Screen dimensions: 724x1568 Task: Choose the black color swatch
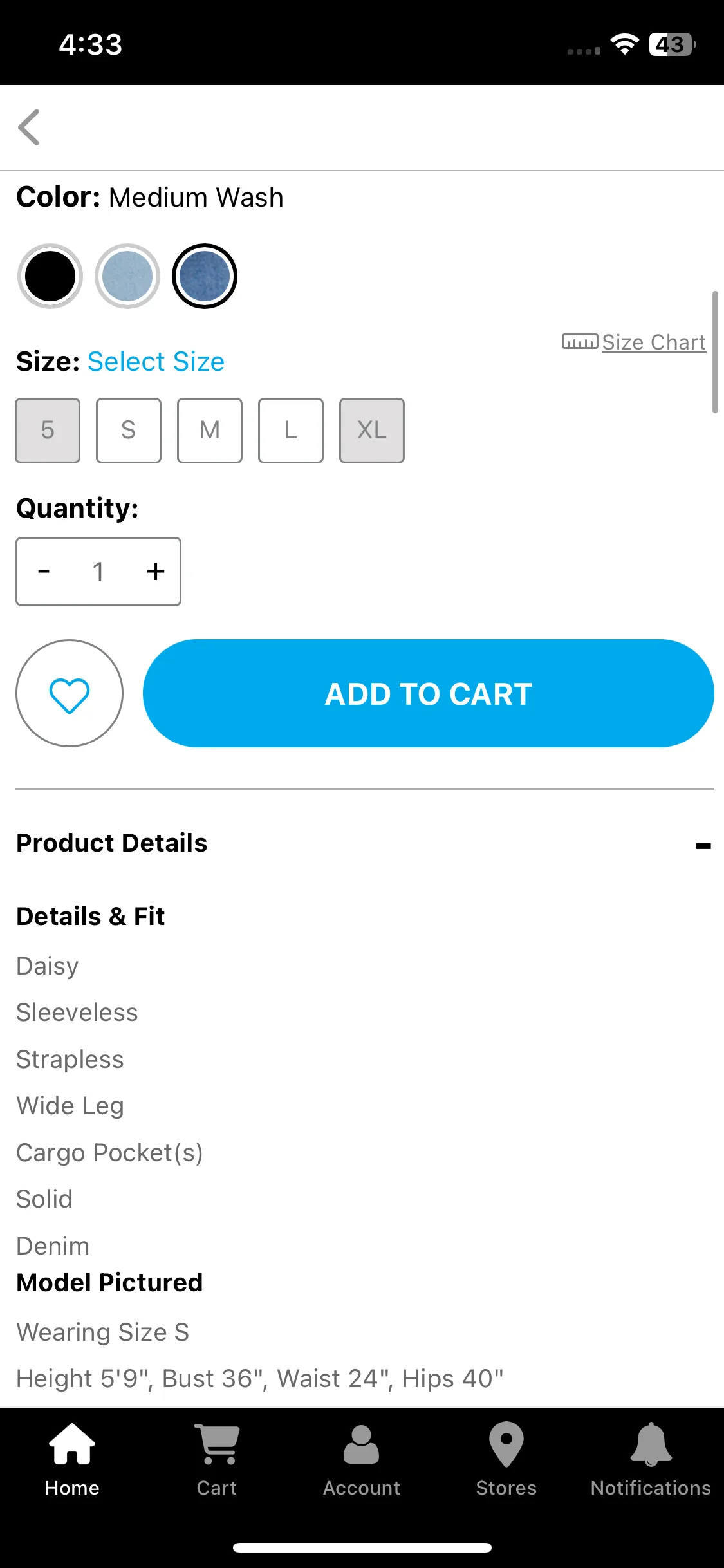click(50, 276)
